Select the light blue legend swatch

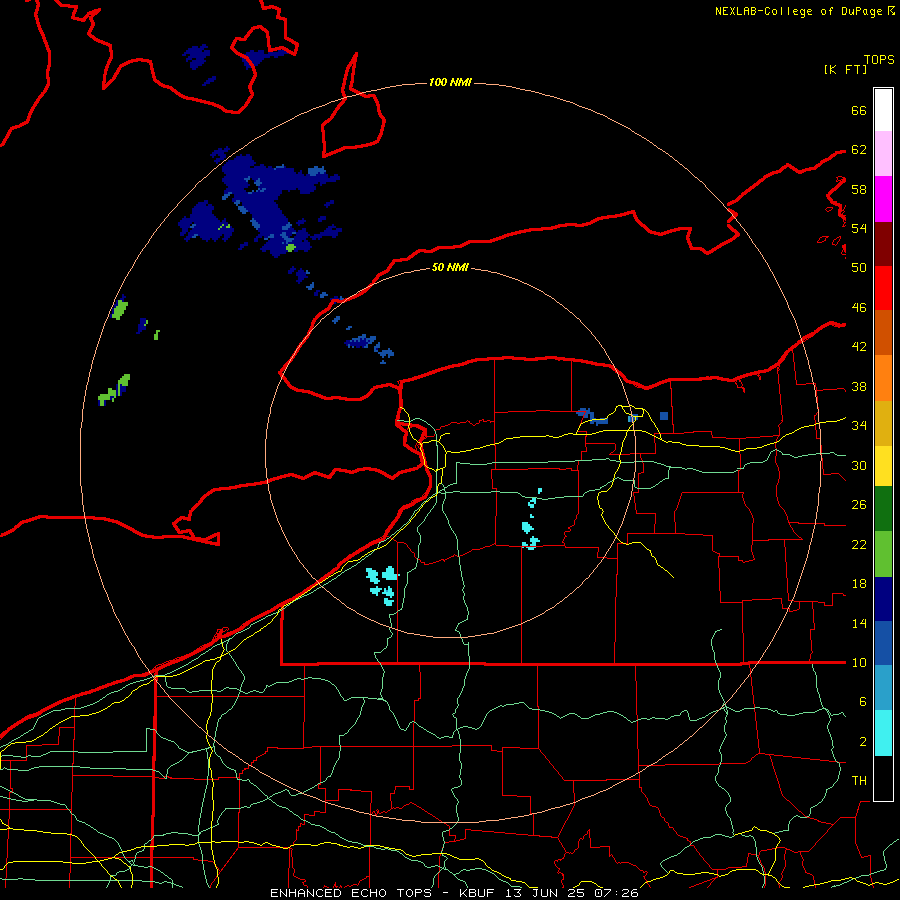[883, 688]
